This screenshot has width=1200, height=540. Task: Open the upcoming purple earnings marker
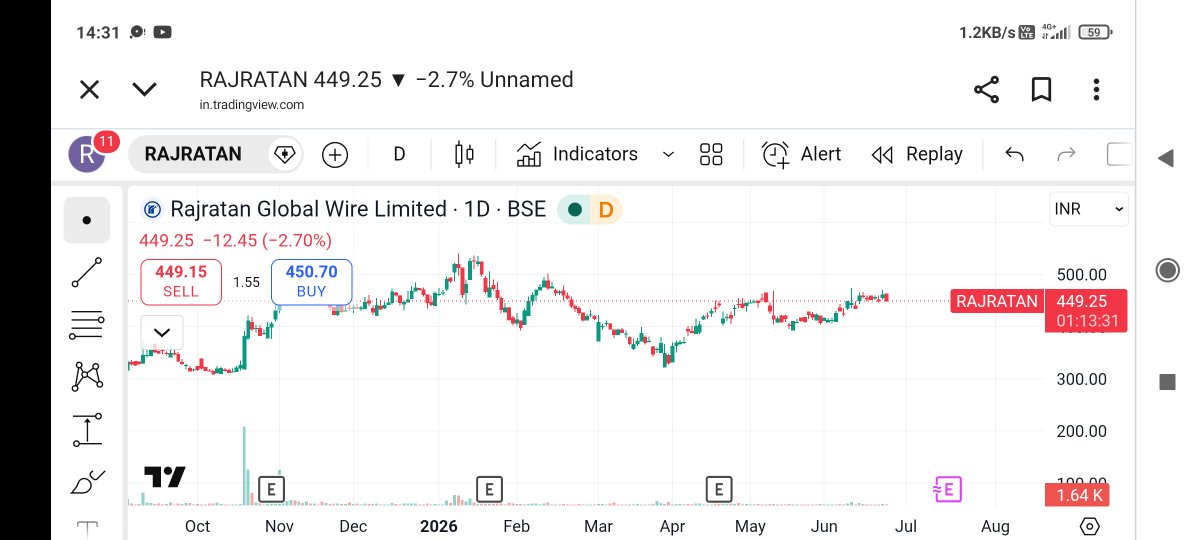[947, 489]
